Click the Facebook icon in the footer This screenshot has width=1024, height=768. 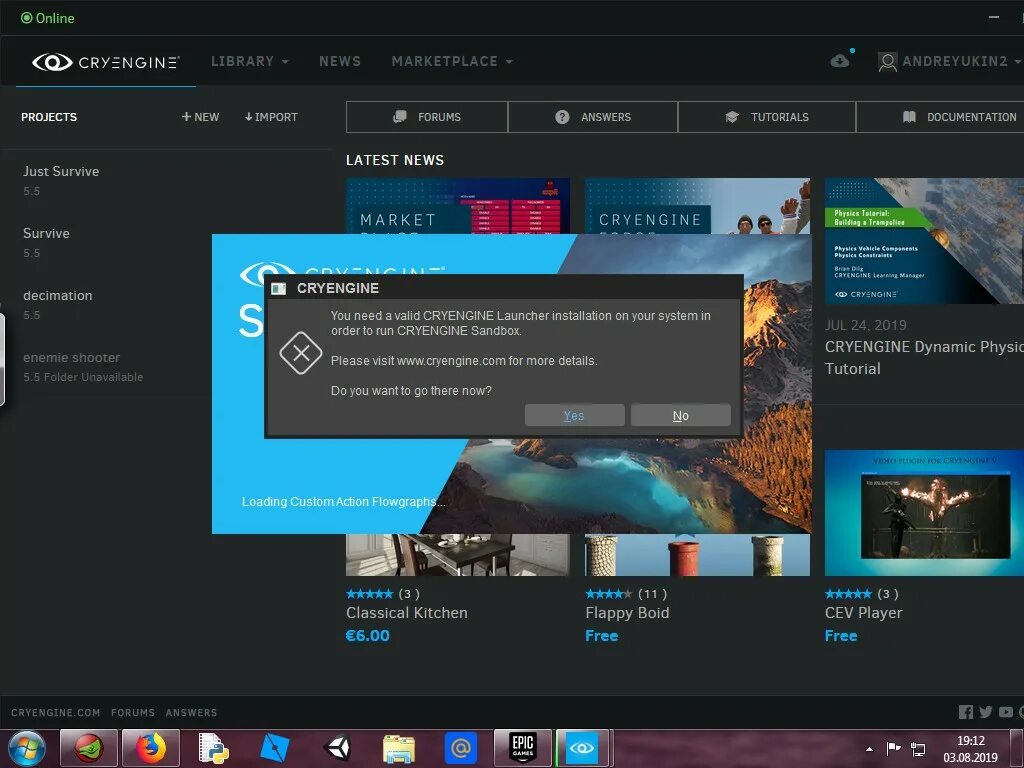[x=966, y=712]
